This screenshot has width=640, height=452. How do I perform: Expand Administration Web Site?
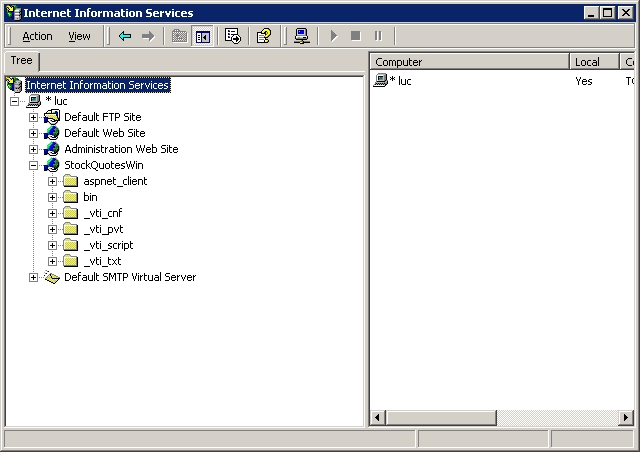(x=33, y=149)
